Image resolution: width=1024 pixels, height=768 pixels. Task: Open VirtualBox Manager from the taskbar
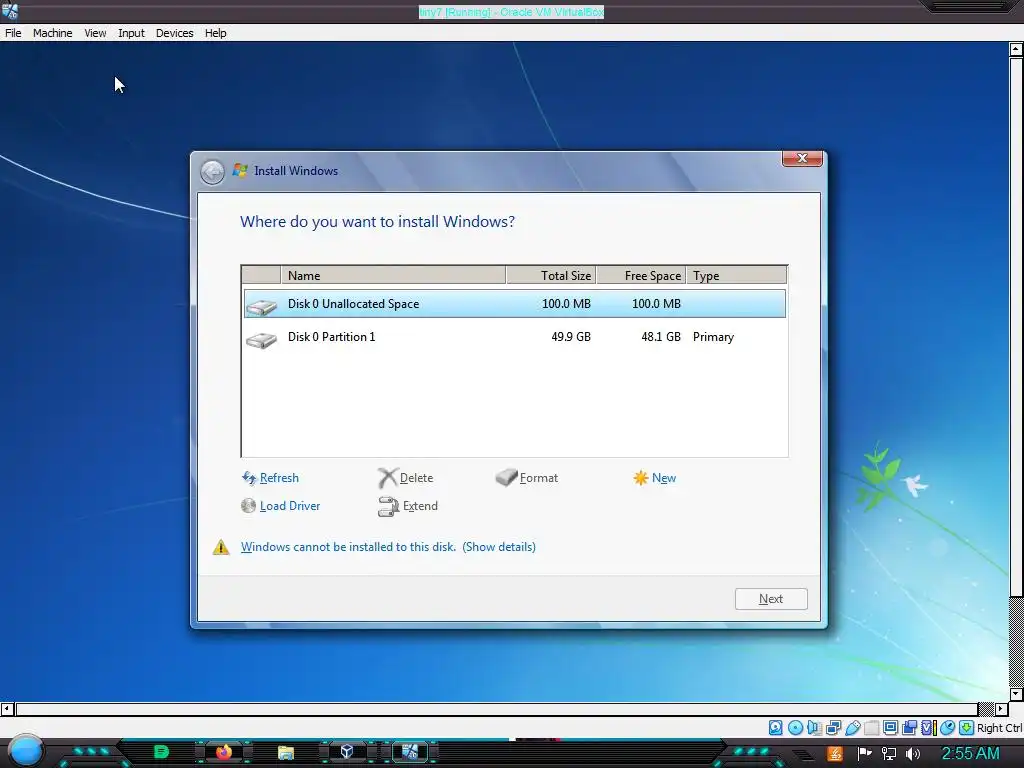point(347,752)
